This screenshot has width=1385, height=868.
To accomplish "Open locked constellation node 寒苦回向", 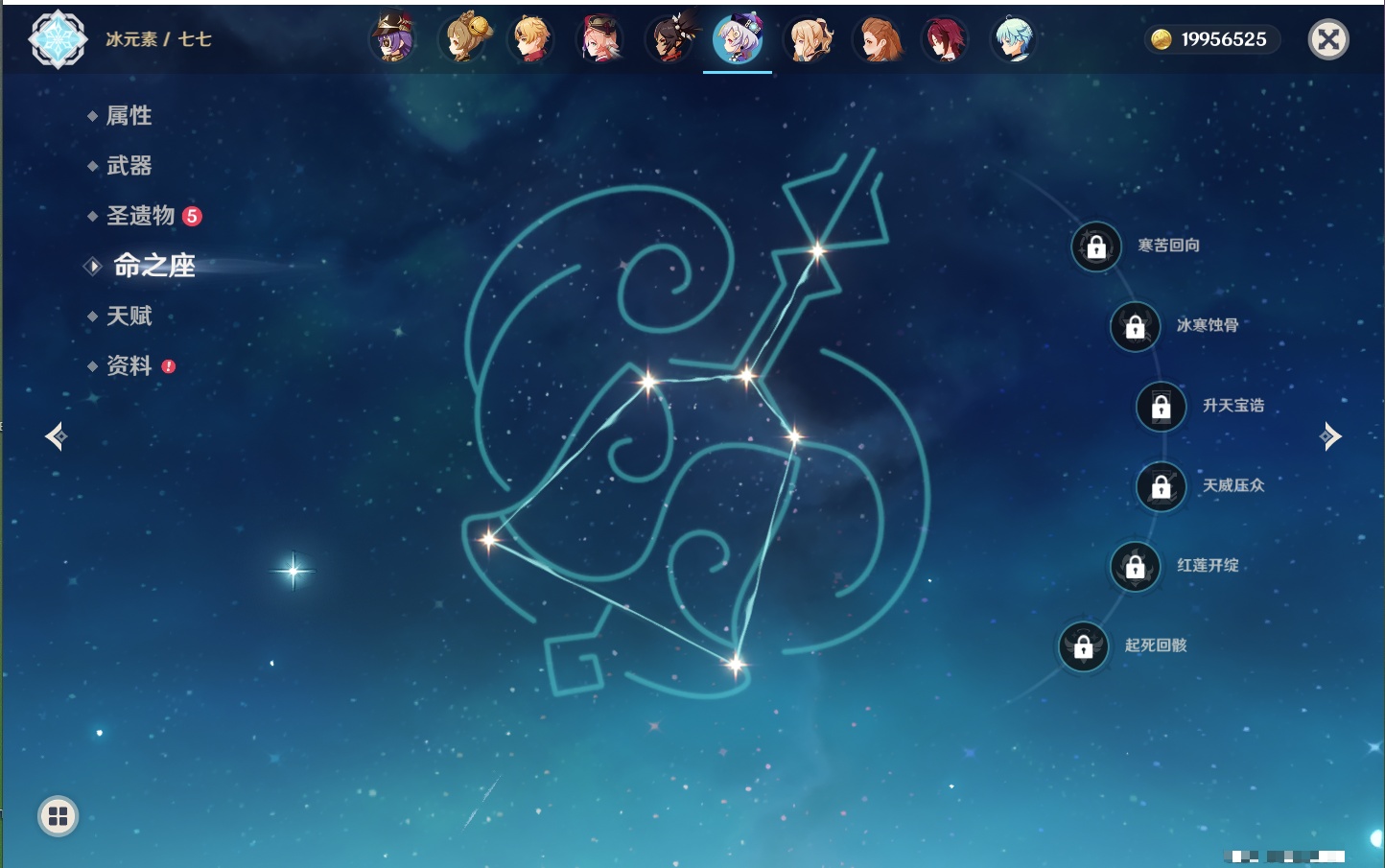I will (x=1096, y=247).
